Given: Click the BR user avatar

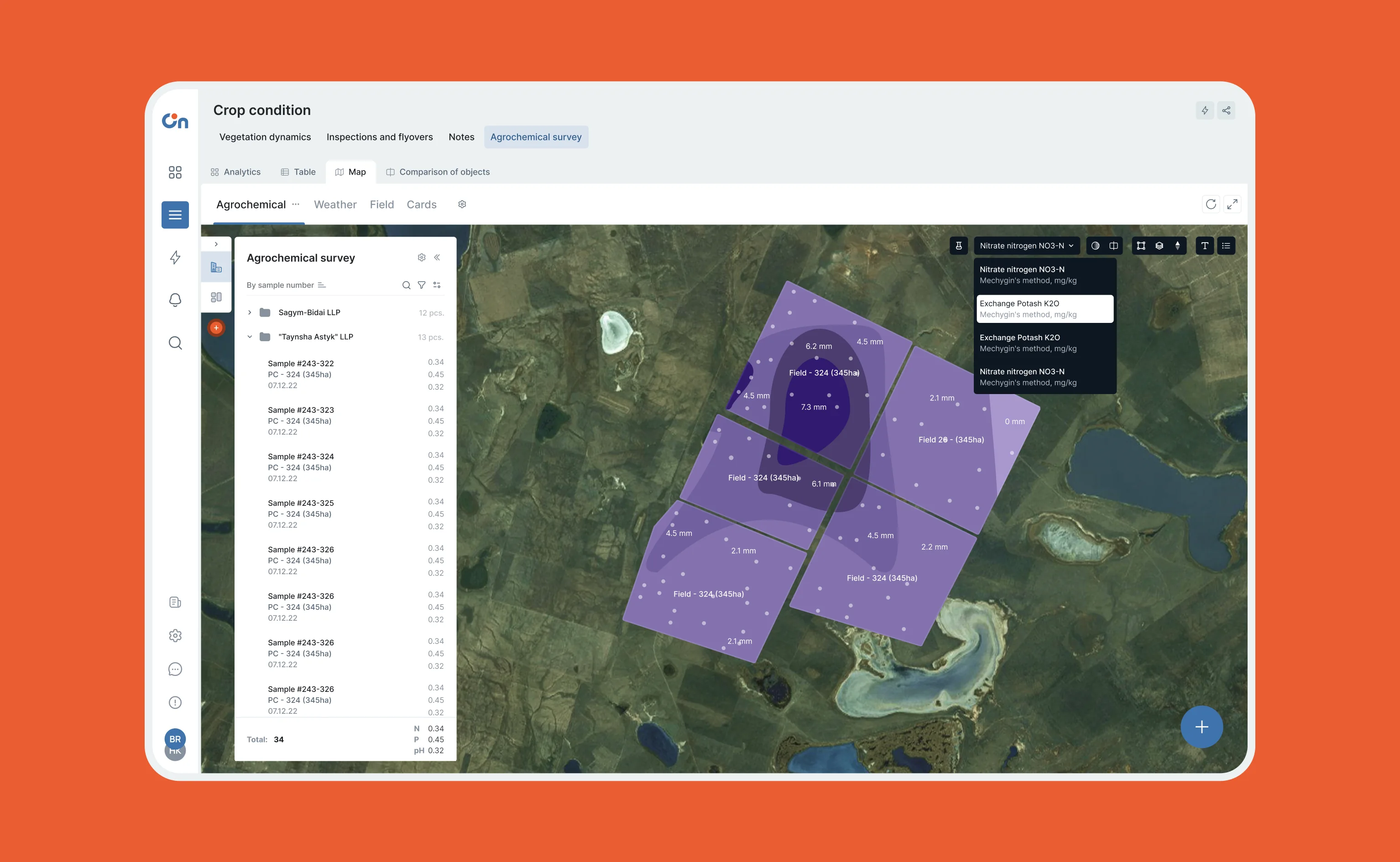Looking at the screenshot, I should (x=175, y=739).
